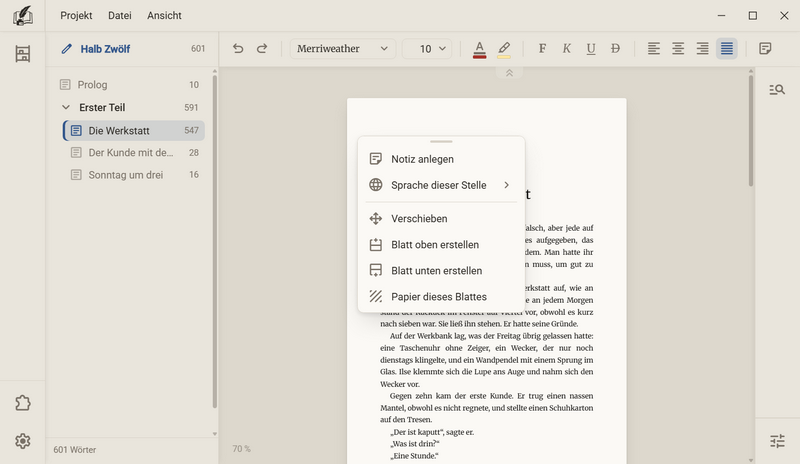Click the move arrows icon by Verschieben
Viewport: 800px width, 464px height.
pos(376,218)
